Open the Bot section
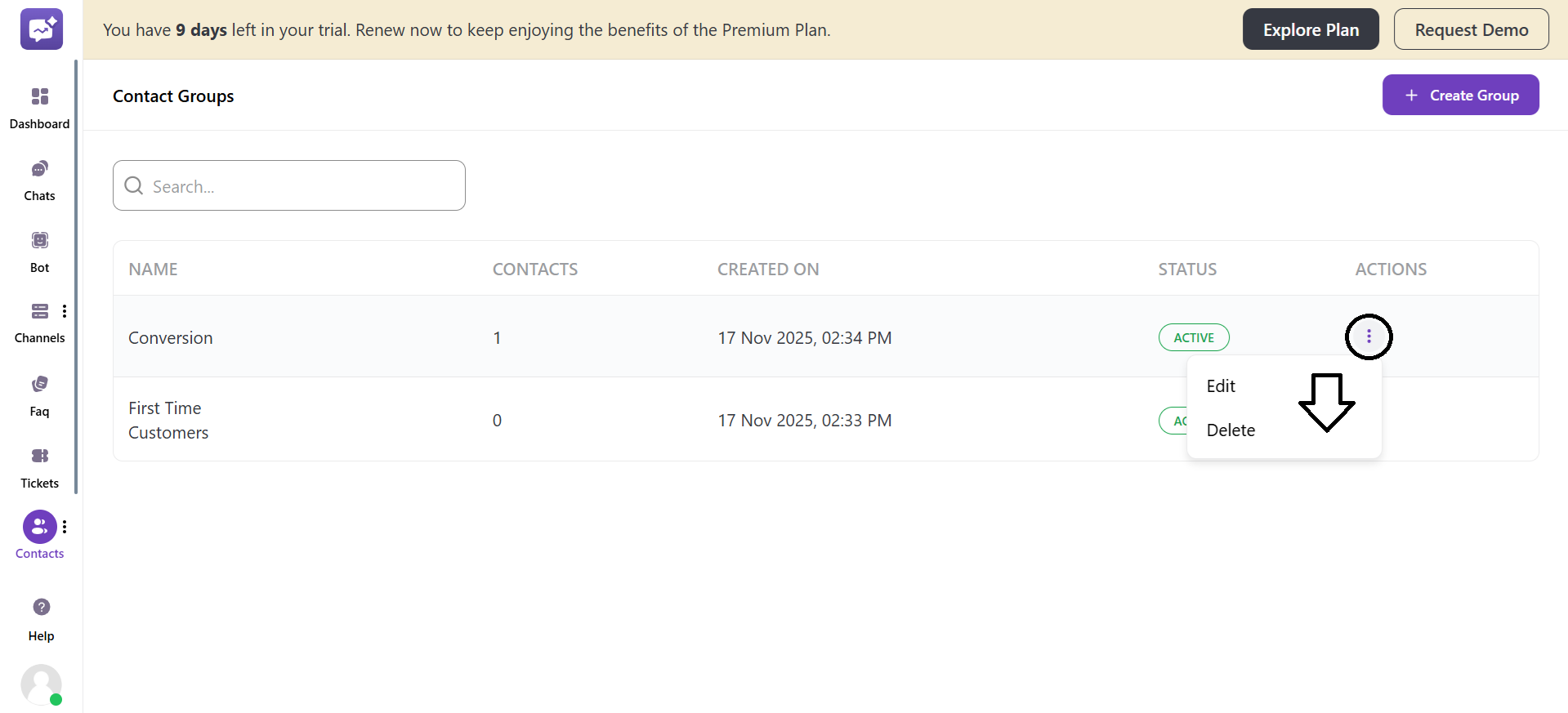Image resolution: width=1568 pixels, height=713 pixels. [39, 240]
